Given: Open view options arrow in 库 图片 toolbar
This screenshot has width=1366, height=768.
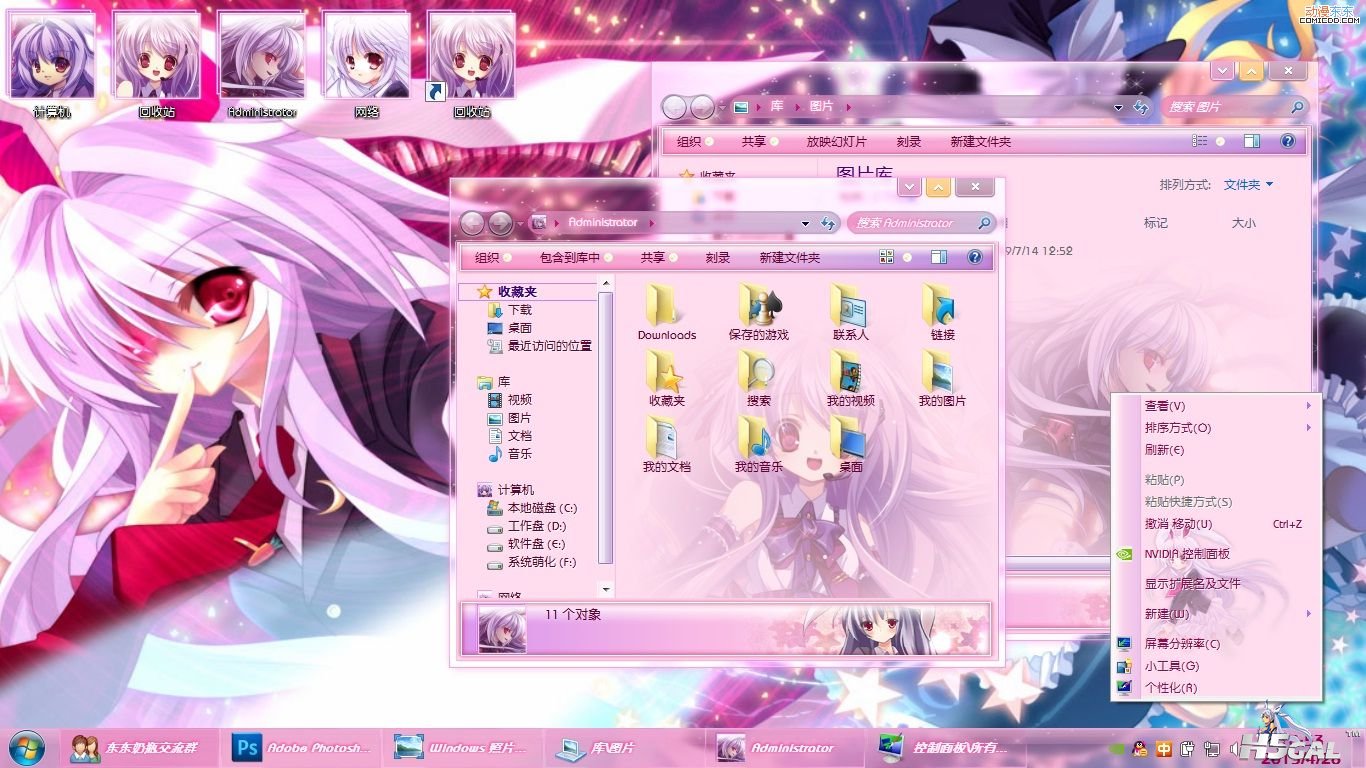Looking at the screenshot, I should (1220, 141).
